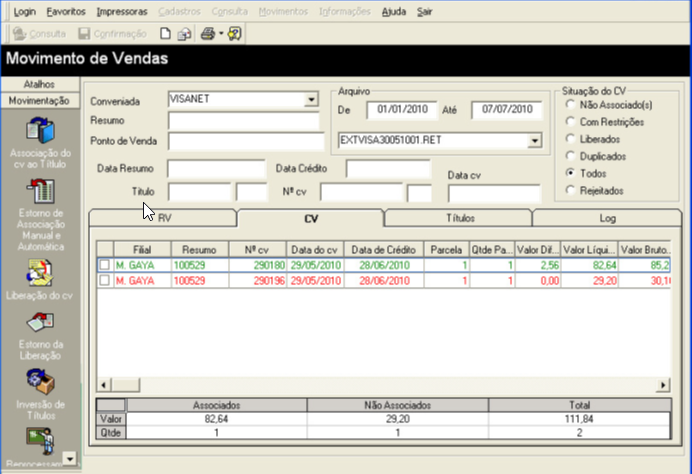This screenshot has height=474, width=692.
Task: Open the Conveniada VISANET dropdown
Action: pyautogui.click(x=311, y=99)
